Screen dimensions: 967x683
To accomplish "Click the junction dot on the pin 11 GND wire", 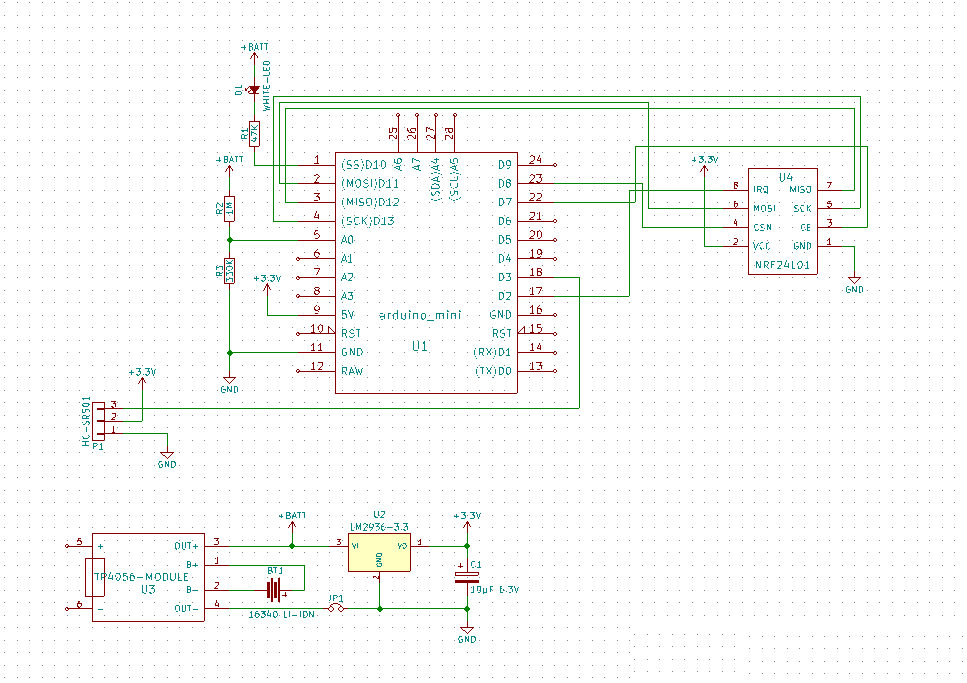I will [229, 353].
